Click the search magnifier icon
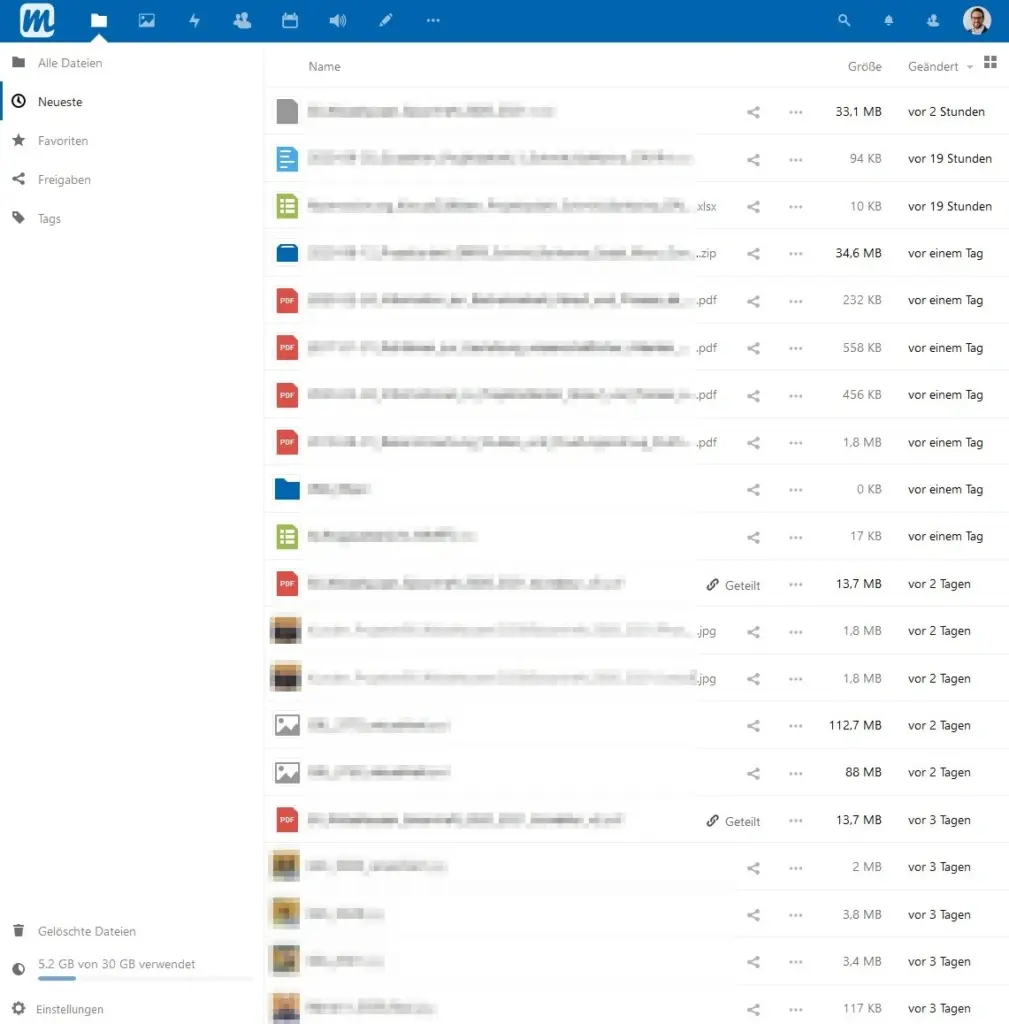Image resolution: width=1009 pixels, height=1024 pixels. 844,20
